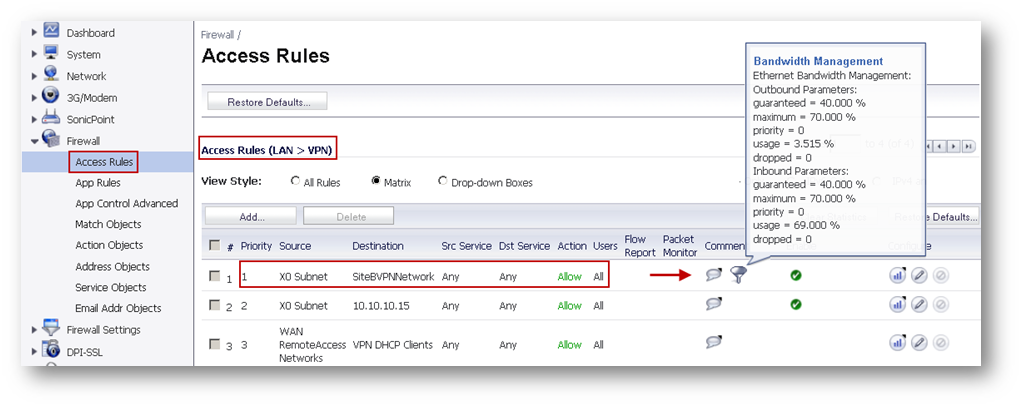Click the Add... button
Image resolution: width=1023 pixels, height=408 pixels.
tap(251, 217)
